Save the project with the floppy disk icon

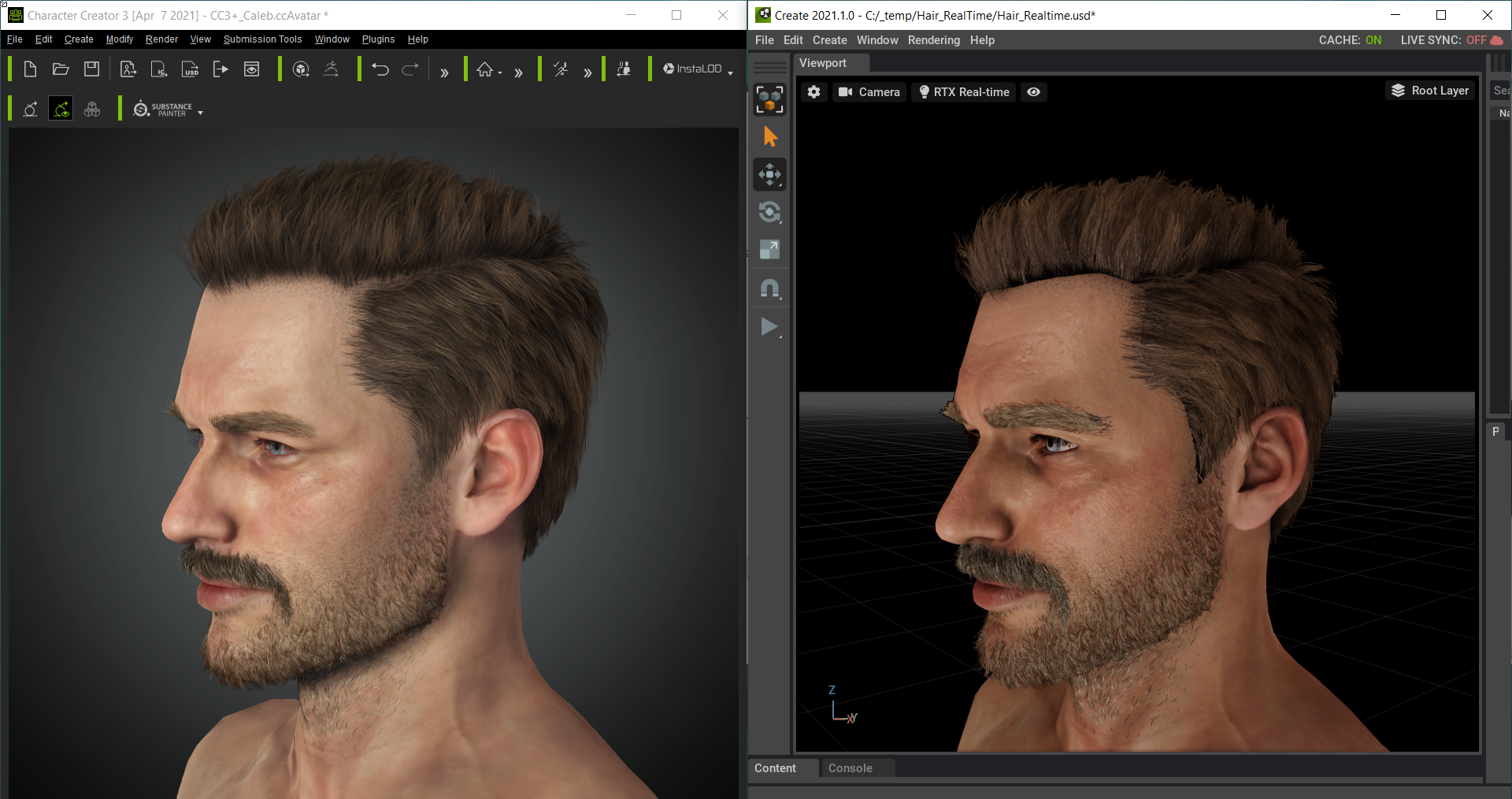click(91, 69)
